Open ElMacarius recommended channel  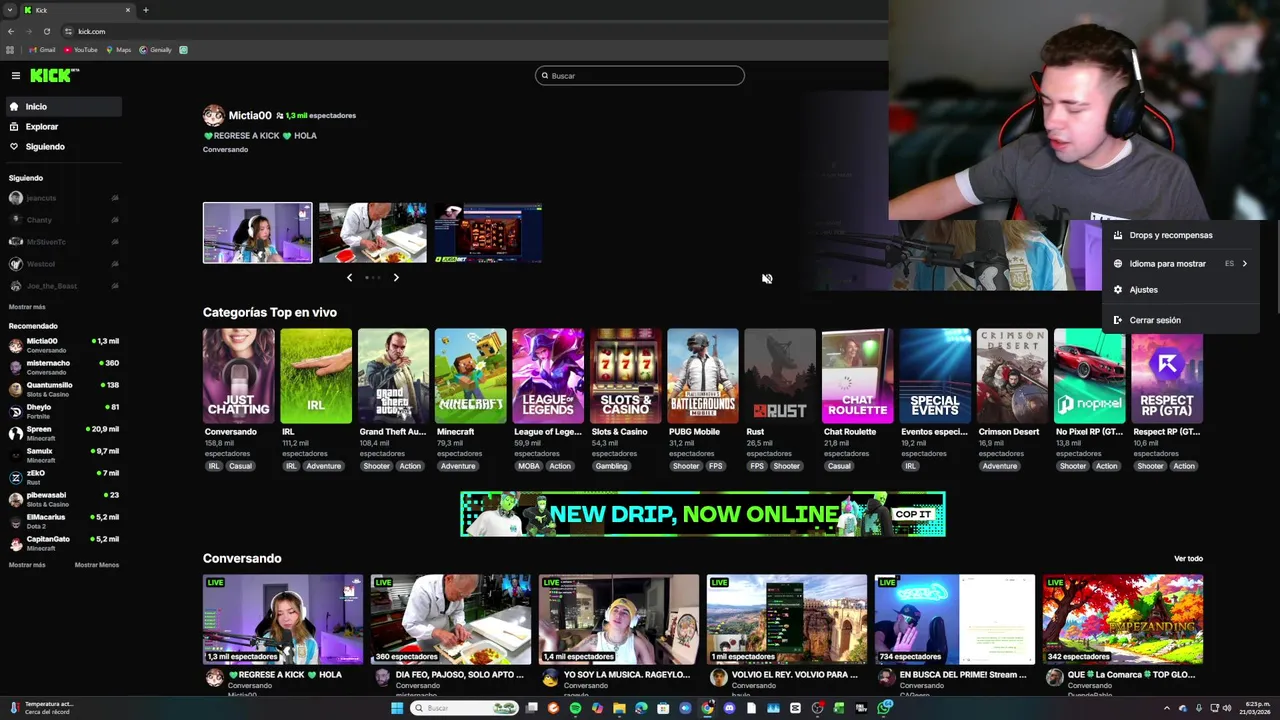point(63,521)
